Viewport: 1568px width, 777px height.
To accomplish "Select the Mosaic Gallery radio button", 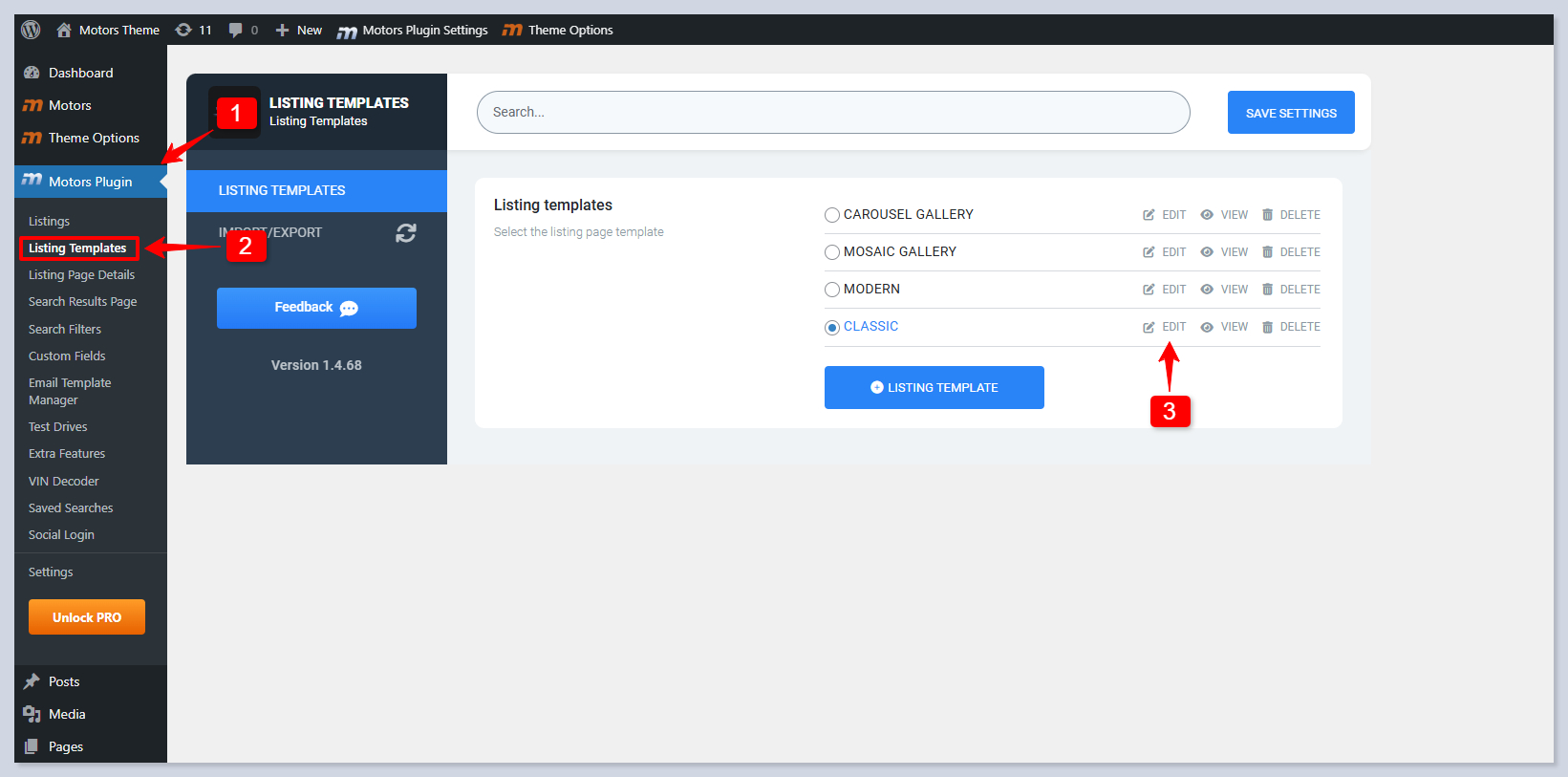I will point(832,252).
